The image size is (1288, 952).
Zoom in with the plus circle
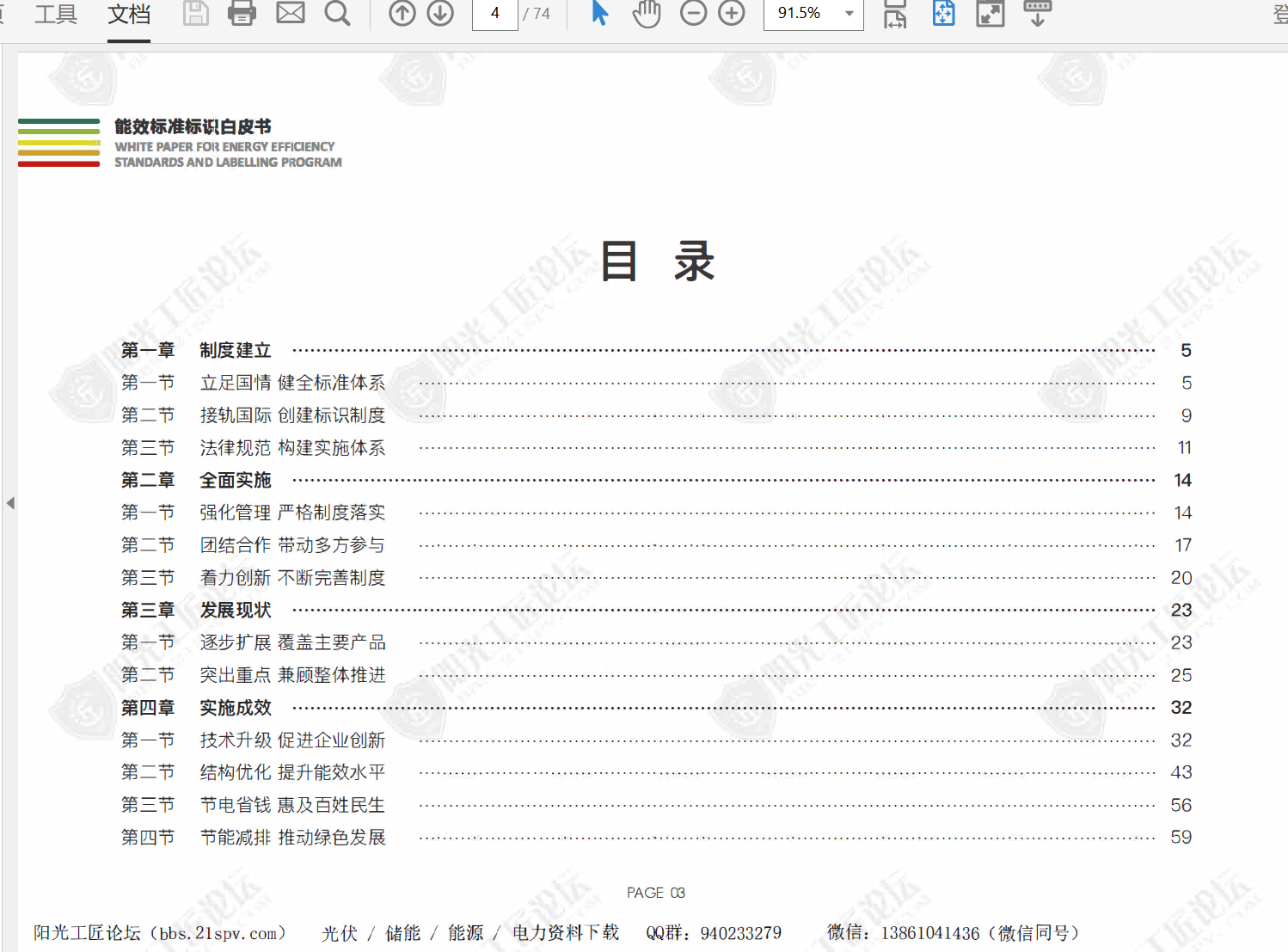[732, 13]
